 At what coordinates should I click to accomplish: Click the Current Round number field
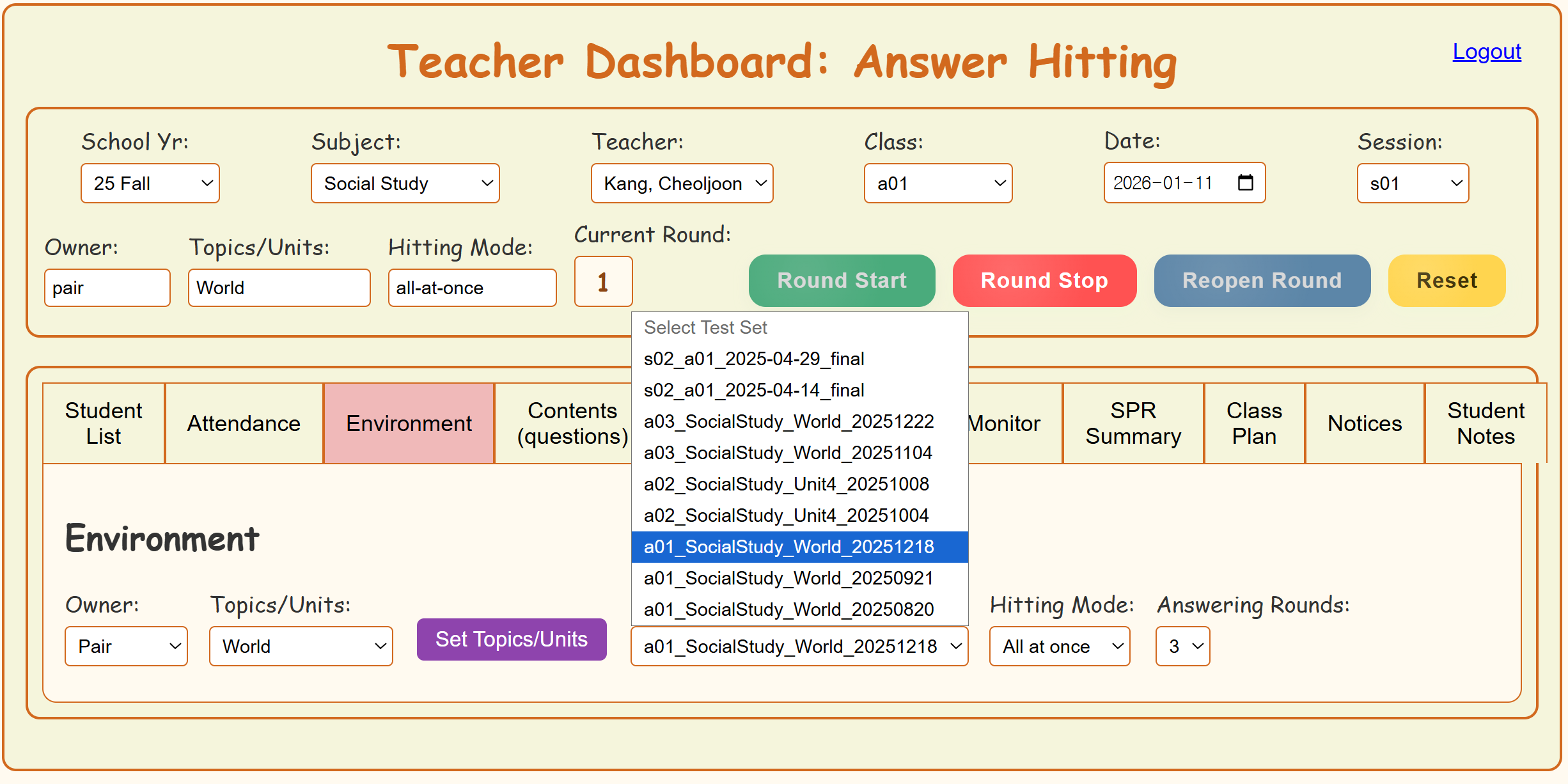(x=603, y=282)
